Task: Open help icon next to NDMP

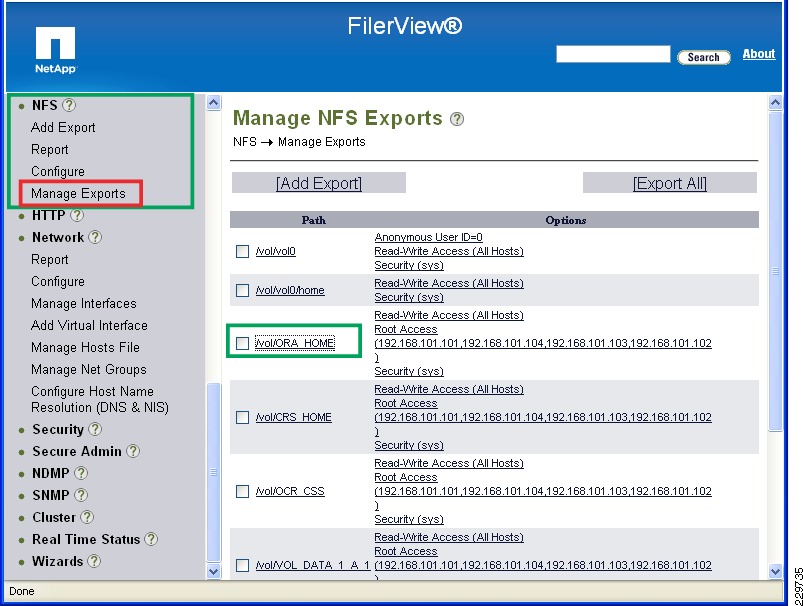Action: tap(81, 473)
